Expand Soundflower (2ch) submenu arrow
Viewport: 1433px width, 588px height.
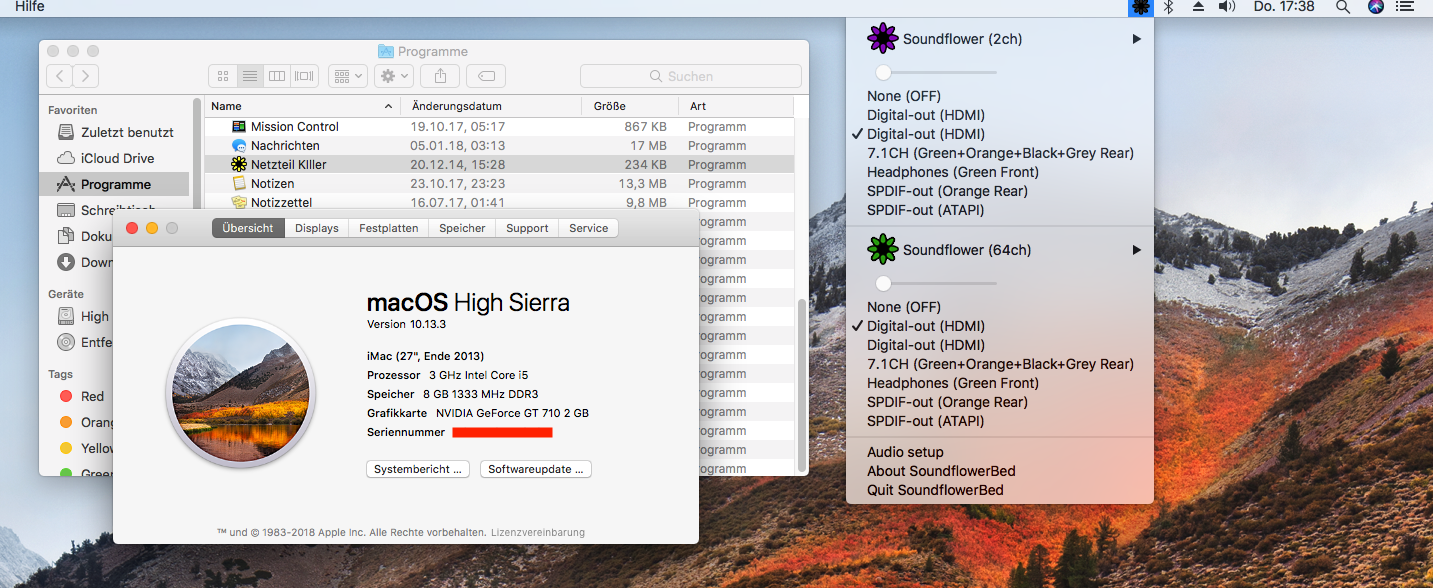[1136, 39]
